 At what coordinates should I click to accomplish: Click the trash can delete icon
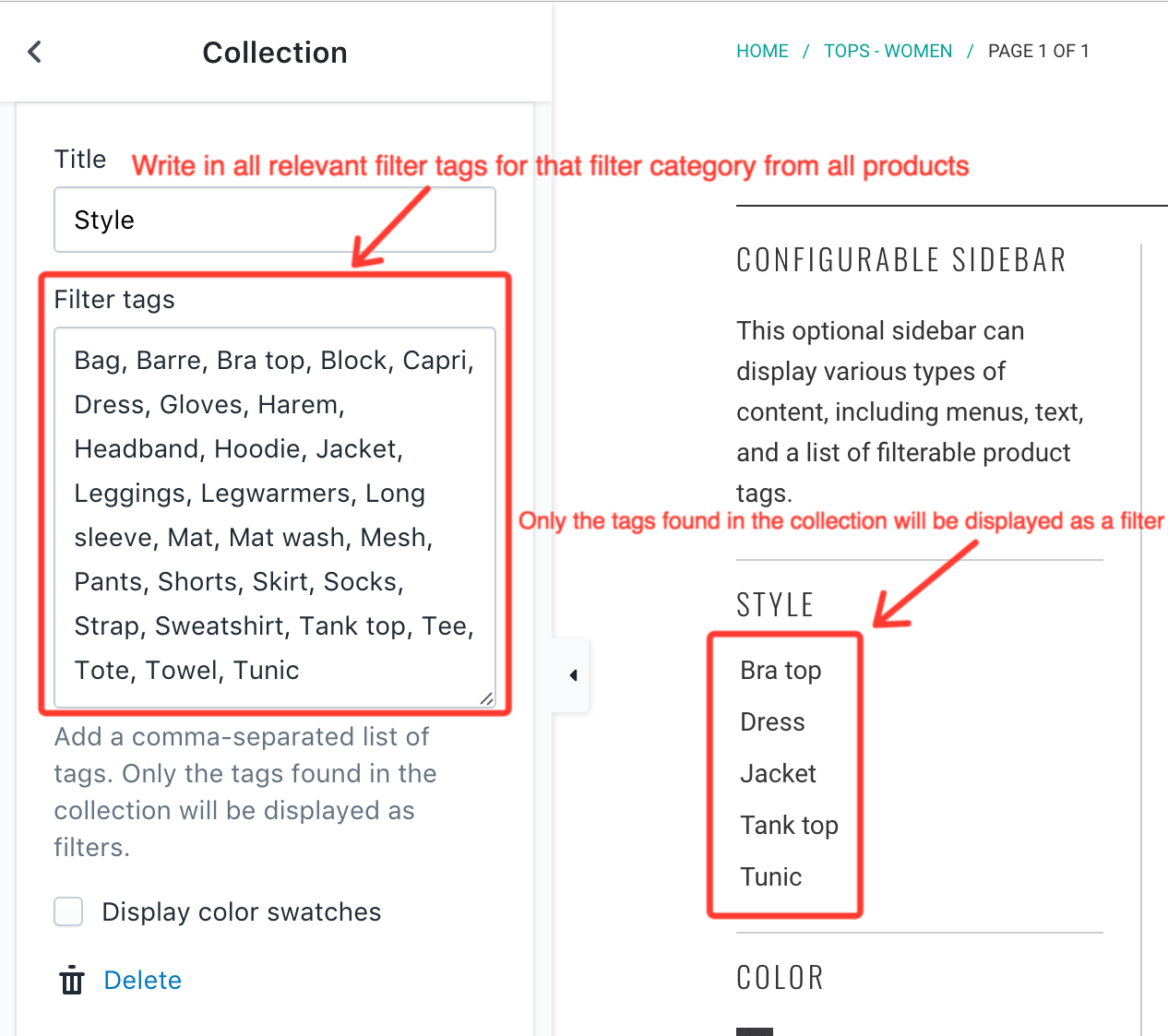(71, 980)
